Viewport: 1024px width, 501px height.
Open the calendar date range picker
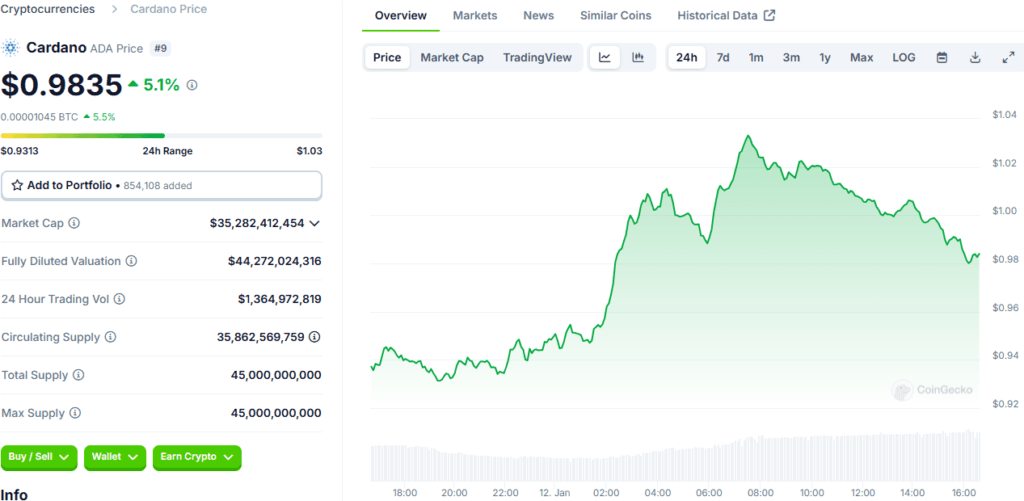(x=942, y=57)
